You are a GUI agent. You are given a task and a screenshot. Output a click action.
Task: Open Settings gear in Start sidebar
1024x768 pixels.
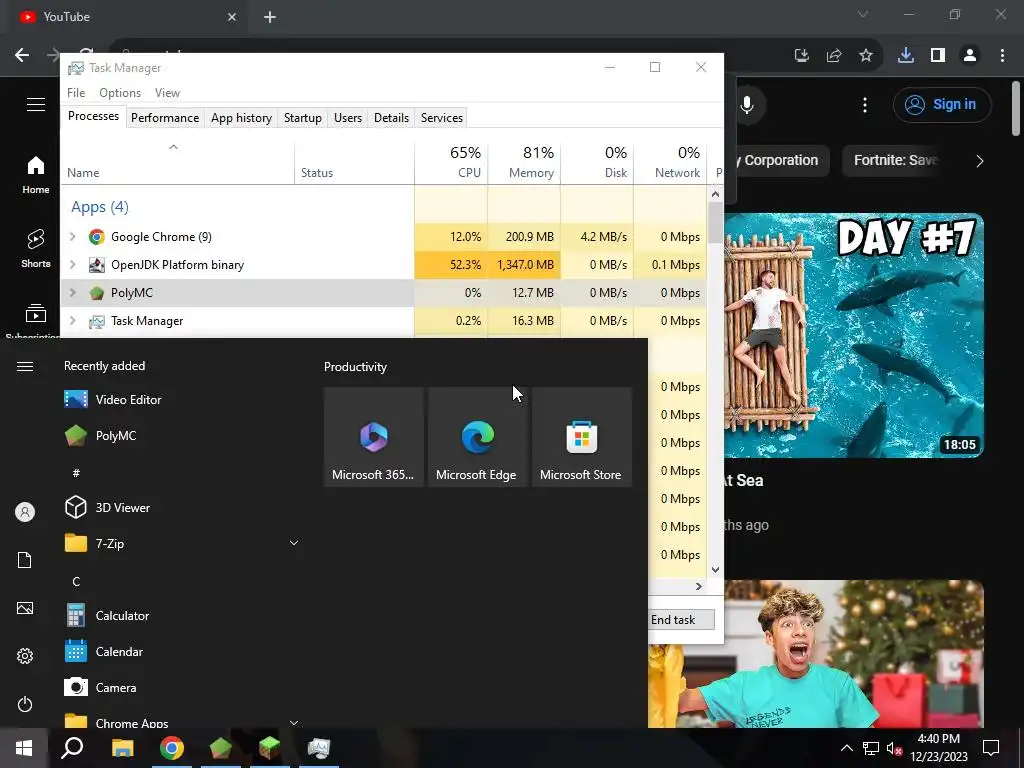tap(25, 656)
